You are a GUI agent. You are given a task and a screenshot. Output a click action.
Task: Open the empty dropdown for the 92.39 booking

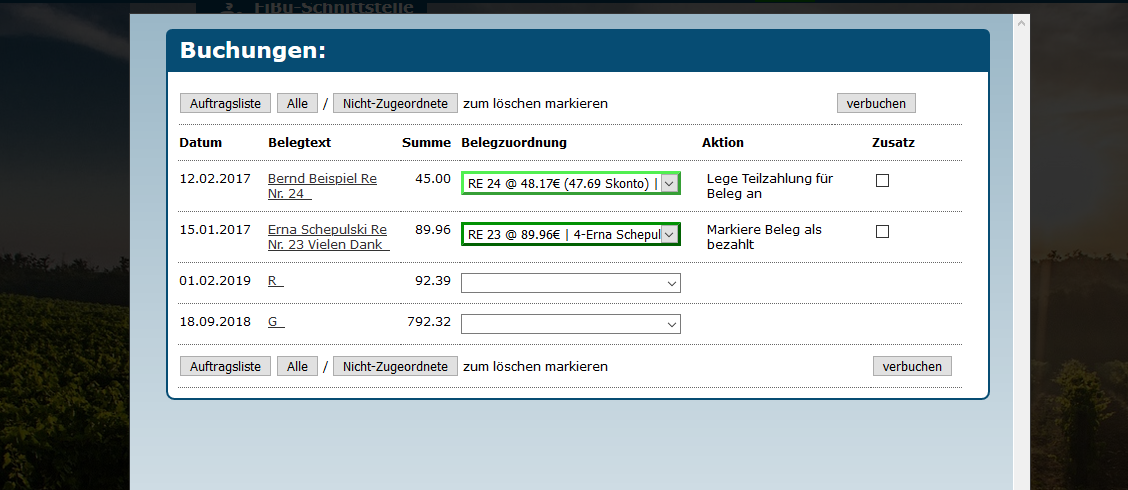coord(570,283)
